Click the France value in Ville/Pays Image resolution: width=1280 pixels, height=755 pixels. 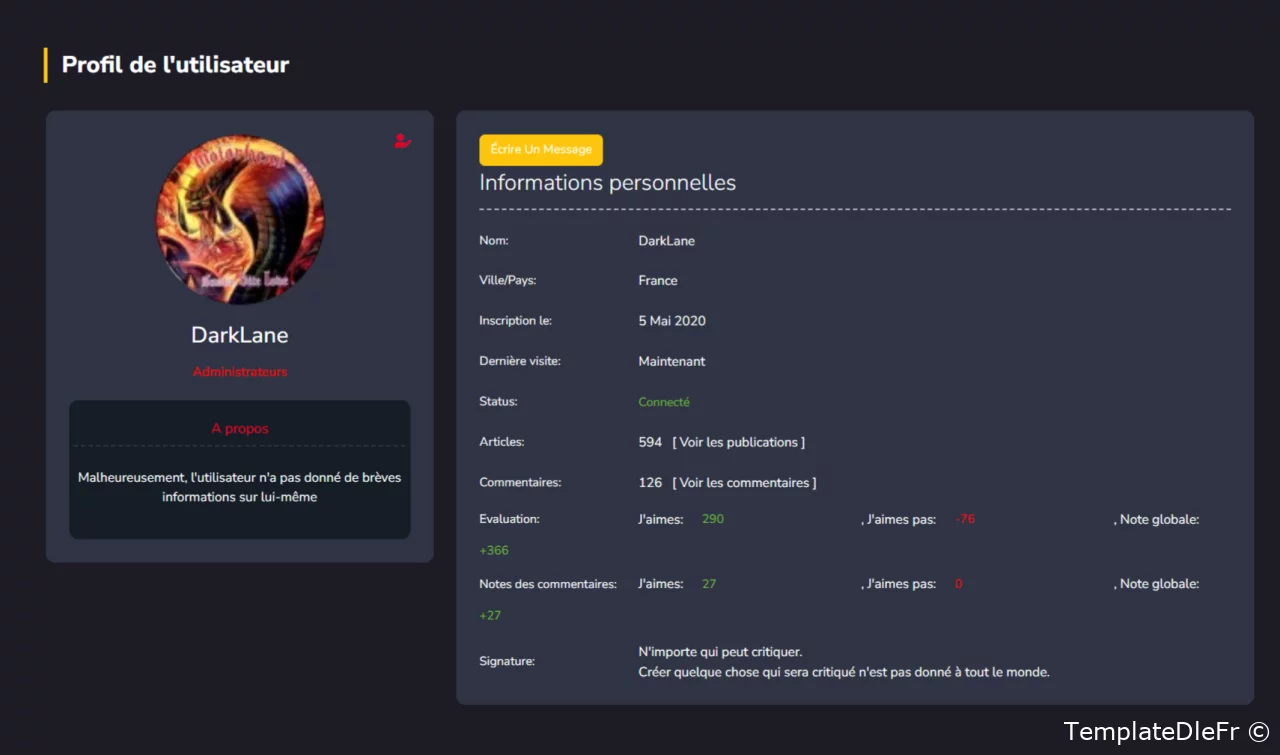(658, 281)
